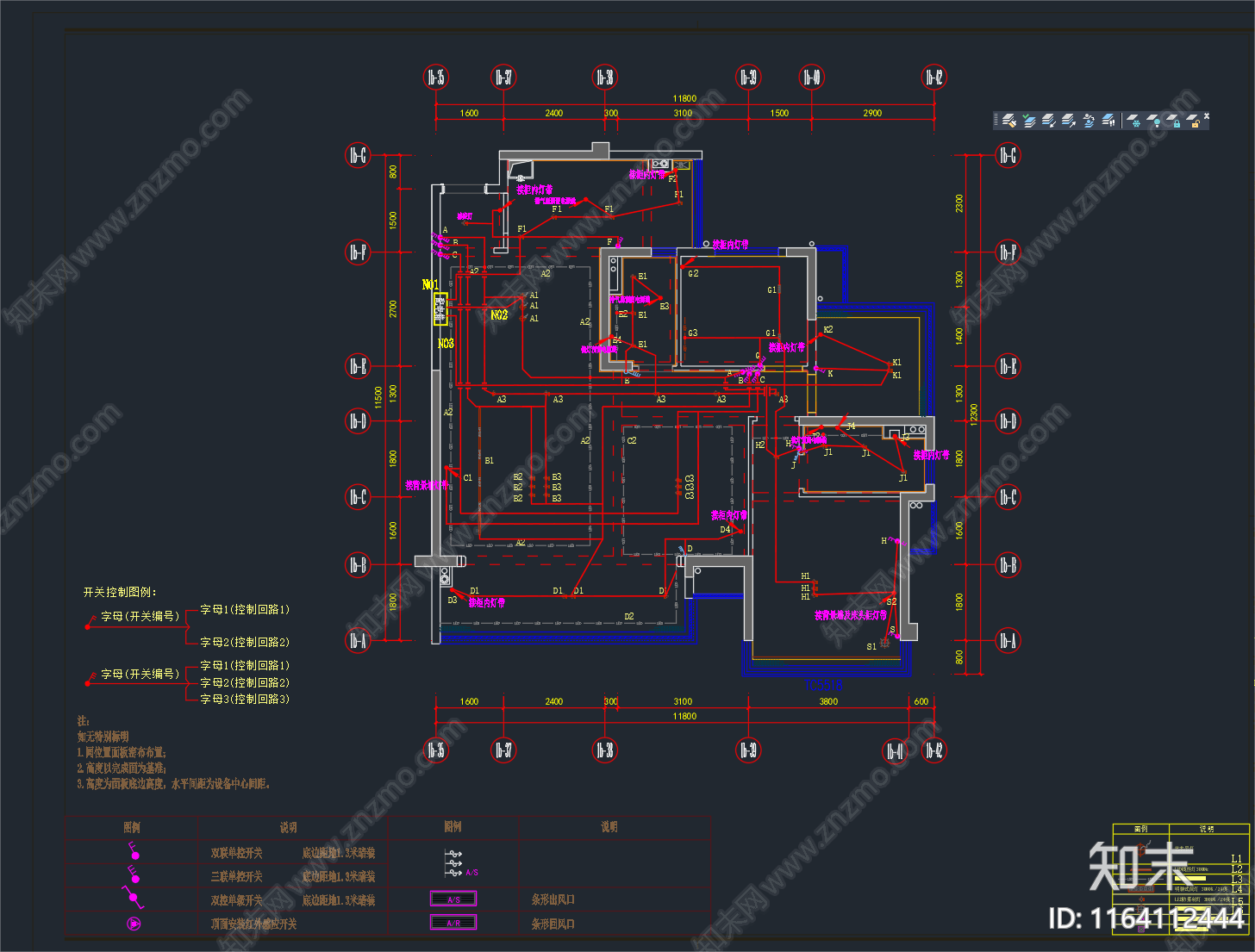Select the two-way switch symbol in legend

click(134, 899)
